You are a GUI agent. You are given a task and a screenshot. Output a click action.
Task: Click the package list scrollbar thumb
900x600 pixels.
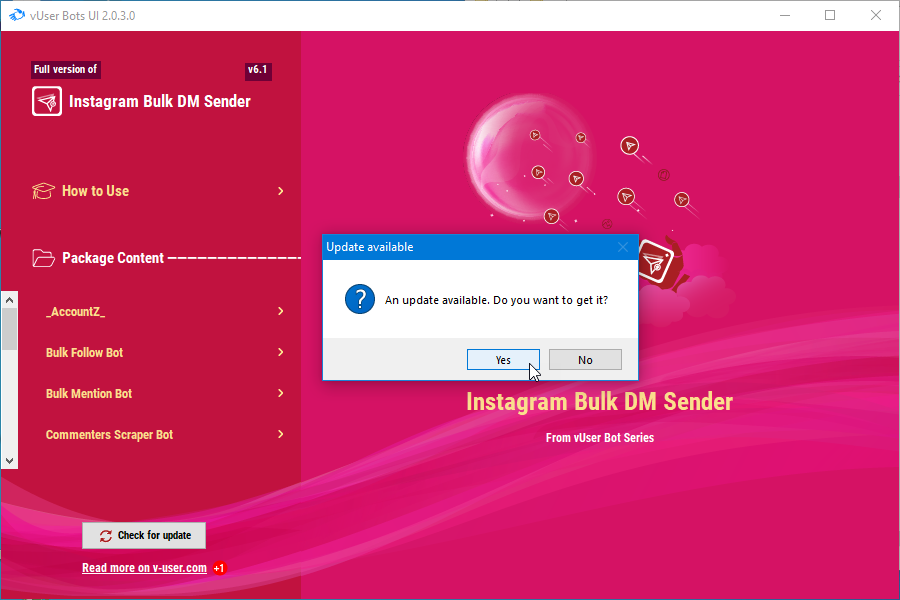click(x=9, y=329)
